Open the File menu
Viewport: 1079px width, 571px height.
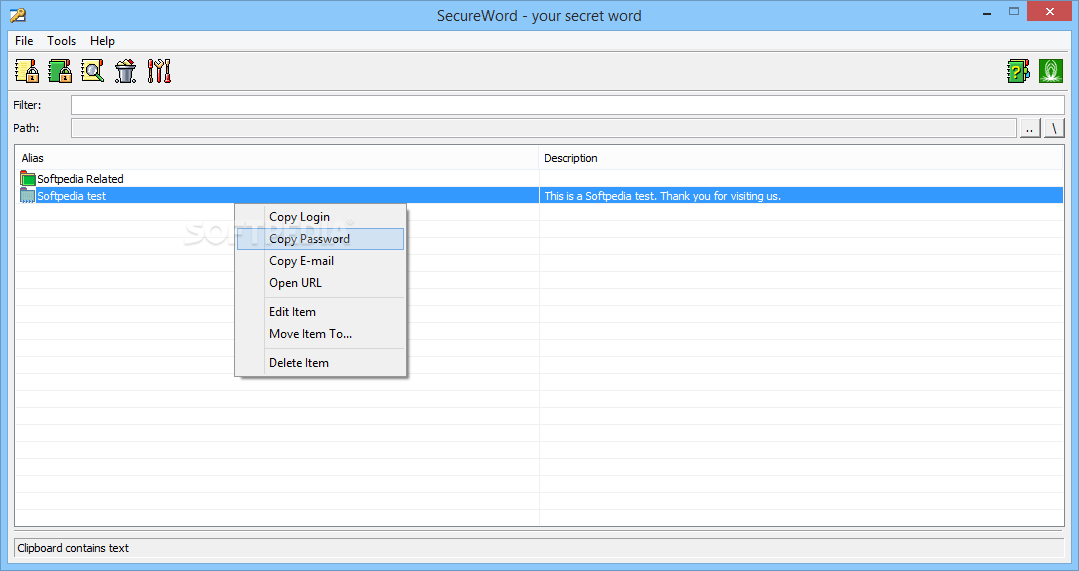pos(24,41)
